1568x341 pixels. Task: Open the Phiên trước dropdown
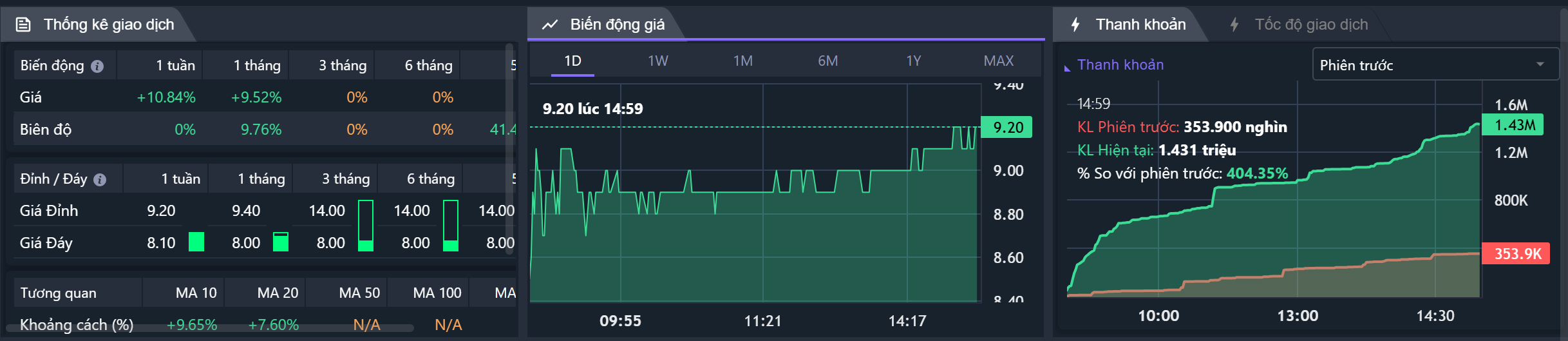pyautogui.click(x=1435, y=64)
